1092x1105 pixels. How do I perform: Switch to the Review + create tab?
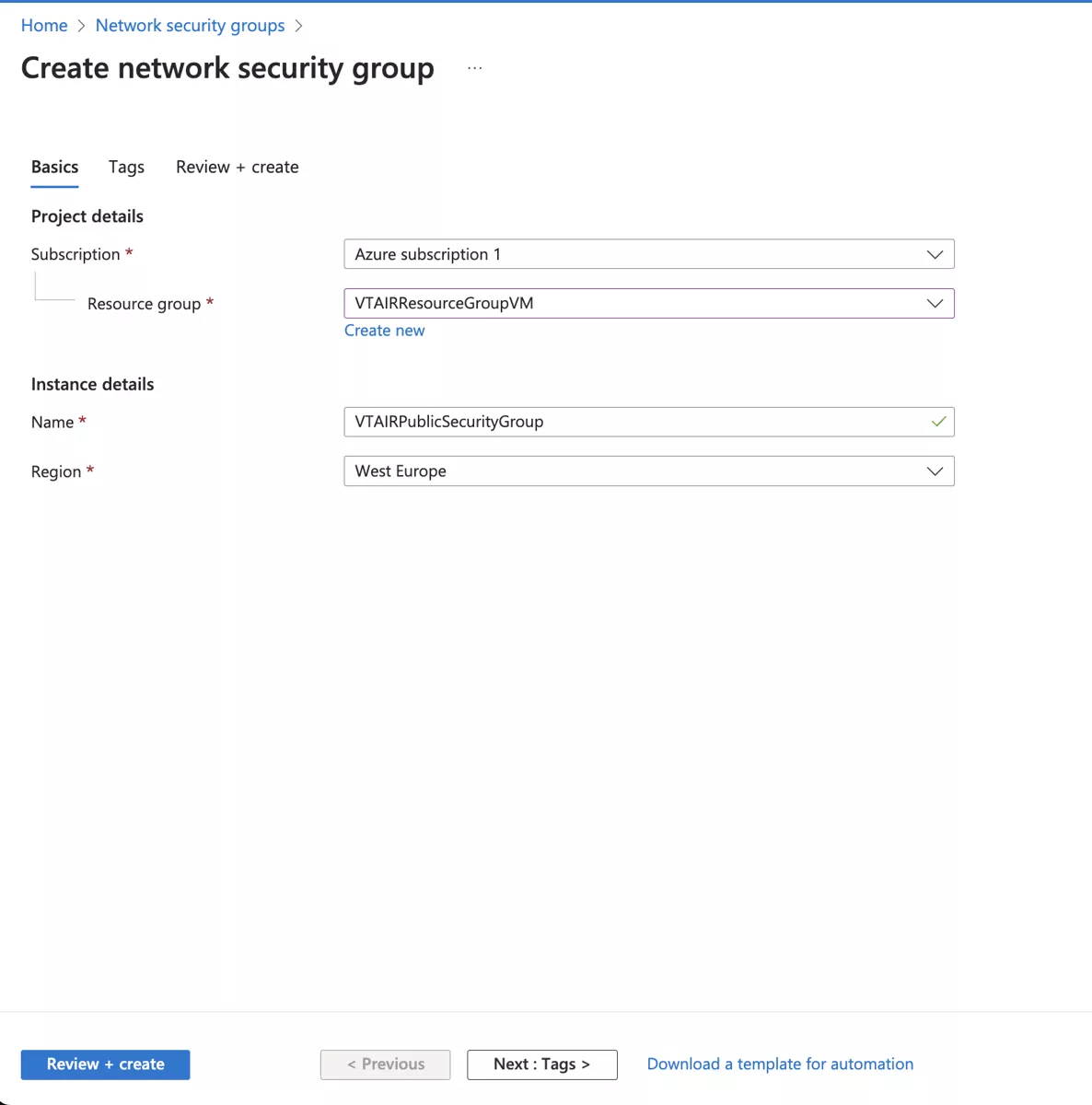tap(237, 167)
